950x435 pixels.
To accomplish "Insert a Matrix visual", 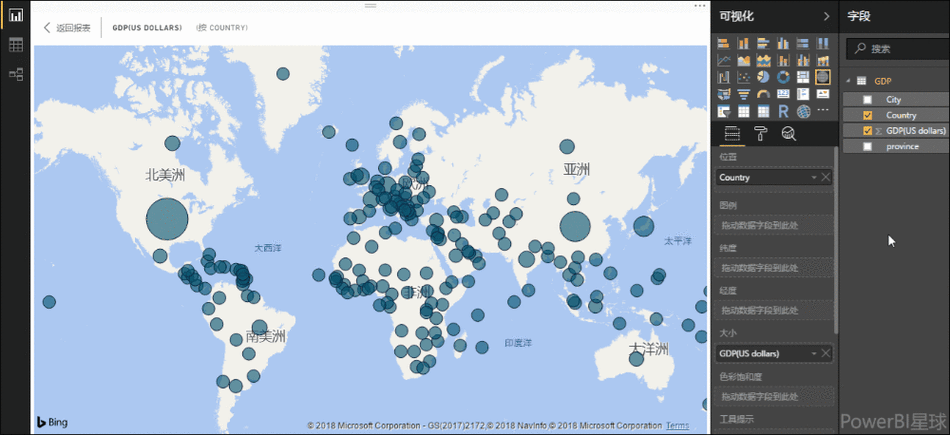I will (x=763, y=111).
